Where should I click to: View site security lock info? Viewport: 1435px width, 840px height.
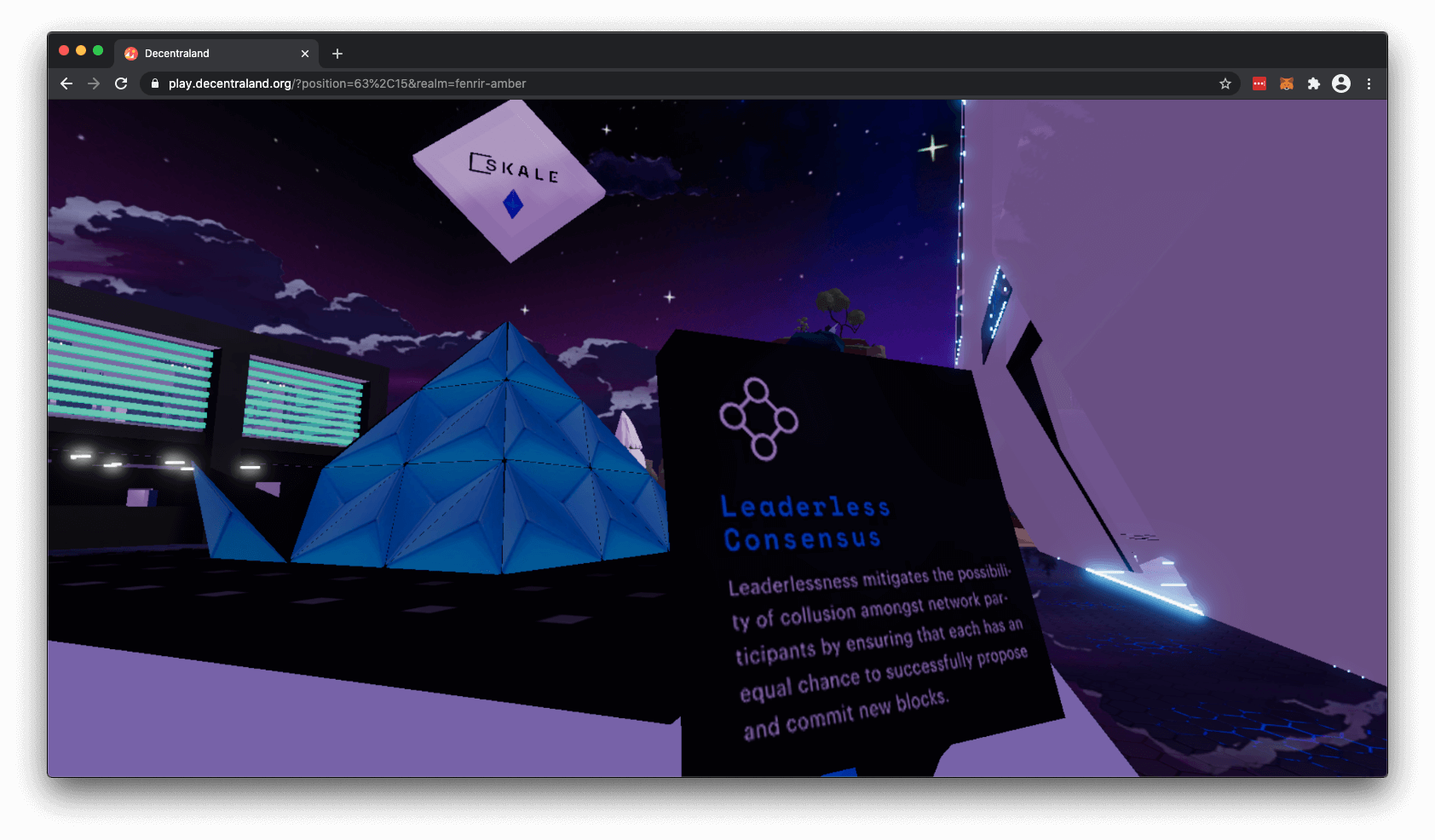(155, 83)
